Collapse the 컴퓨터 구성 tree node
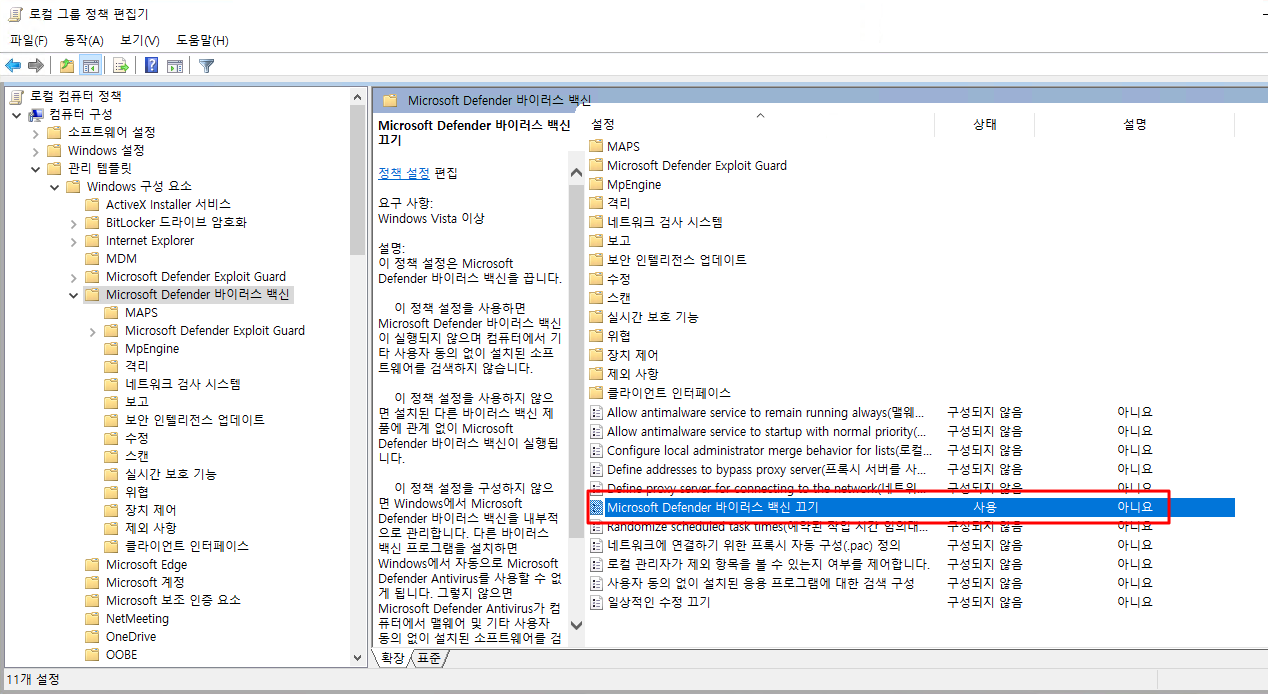 (x=16, y=114)
